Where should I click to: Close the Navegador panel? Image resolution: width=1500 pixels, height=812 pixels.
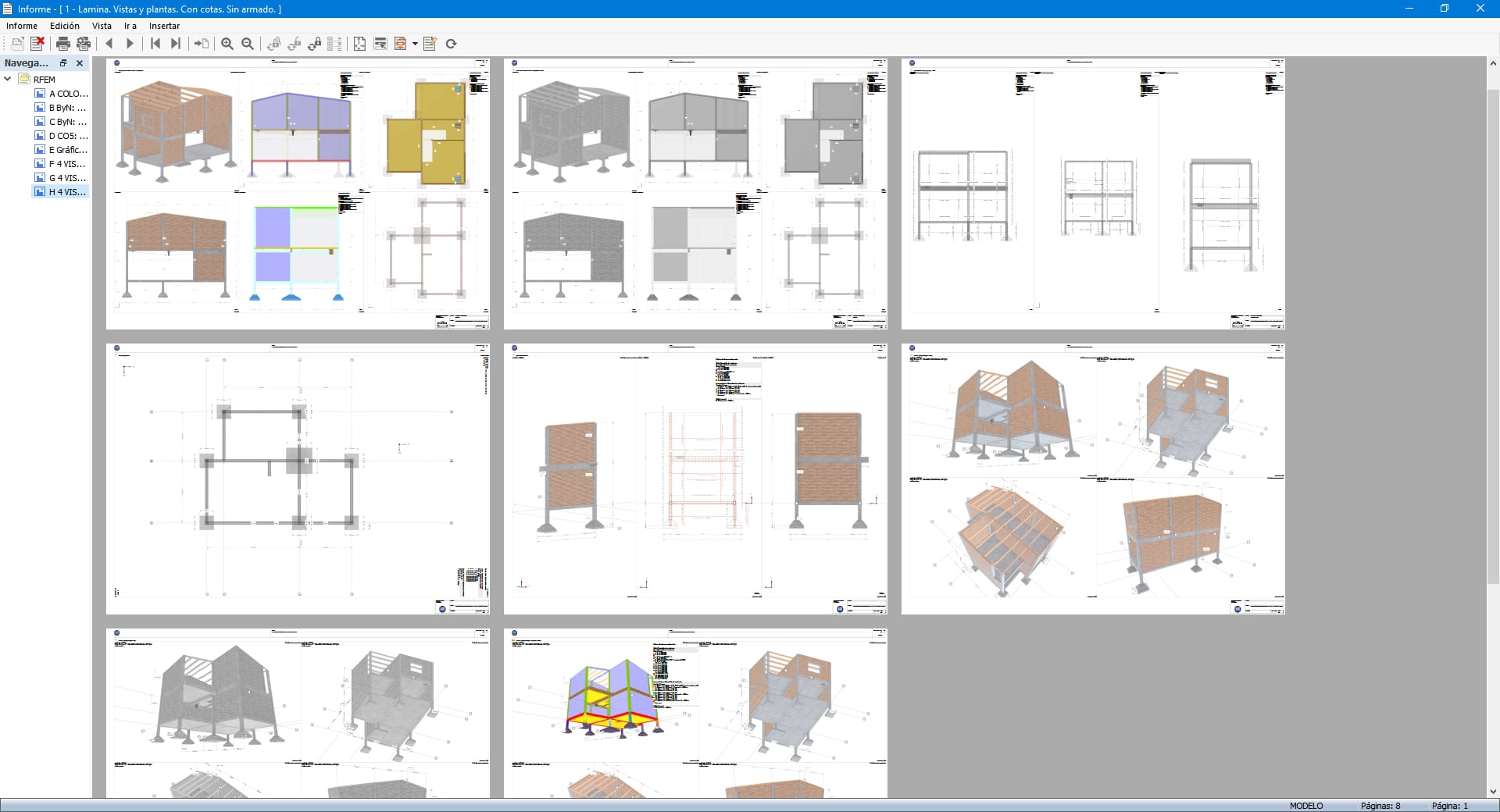pyautogui.click(x=80, y=63)
